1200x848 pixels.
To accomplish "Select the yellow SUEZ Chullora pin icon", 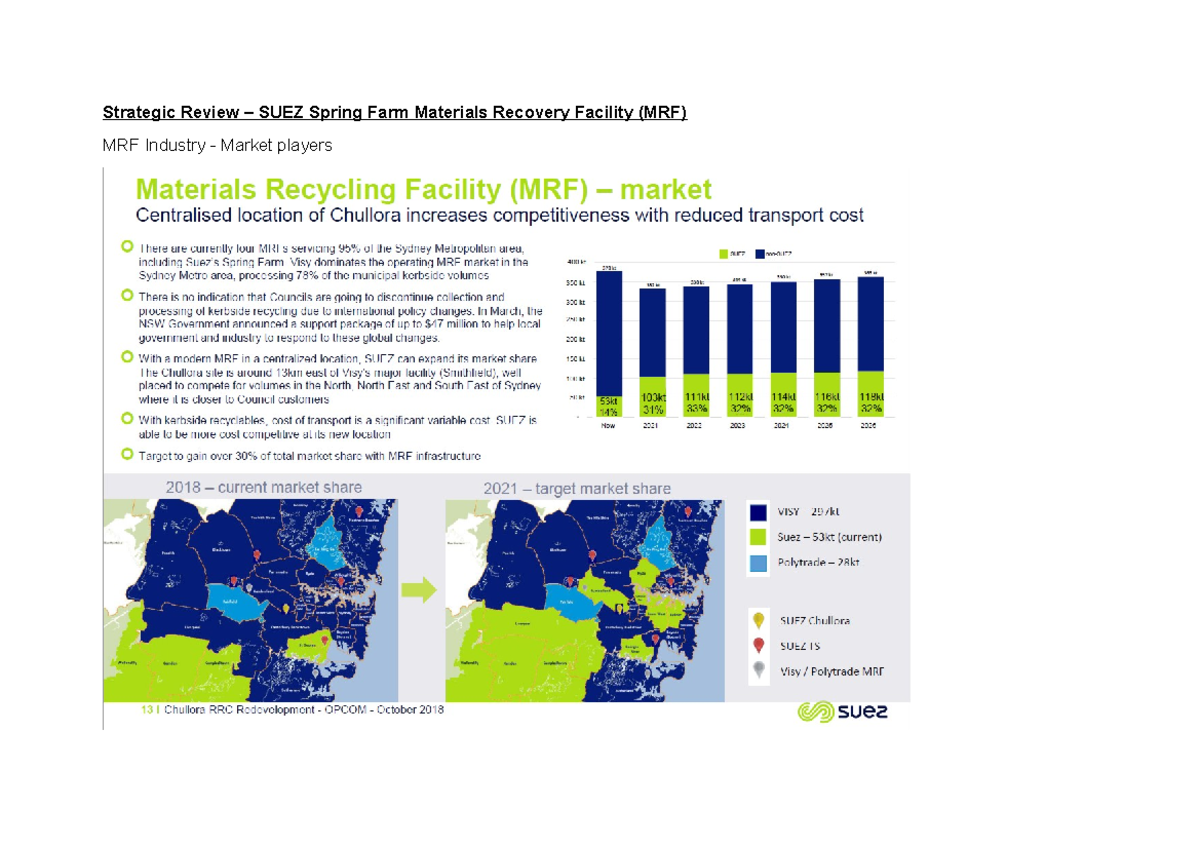I will 758,620.
